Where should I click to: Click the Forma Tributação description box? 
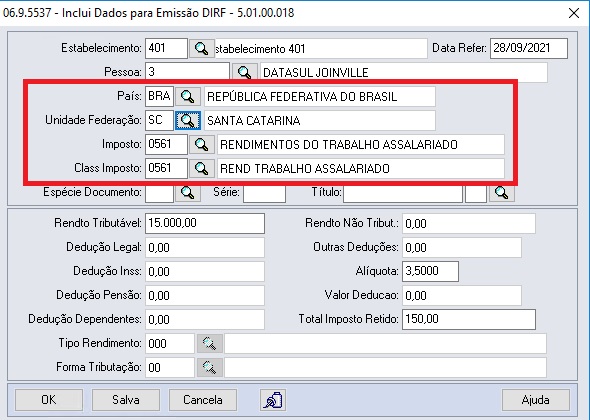click(x=385, y=367)
